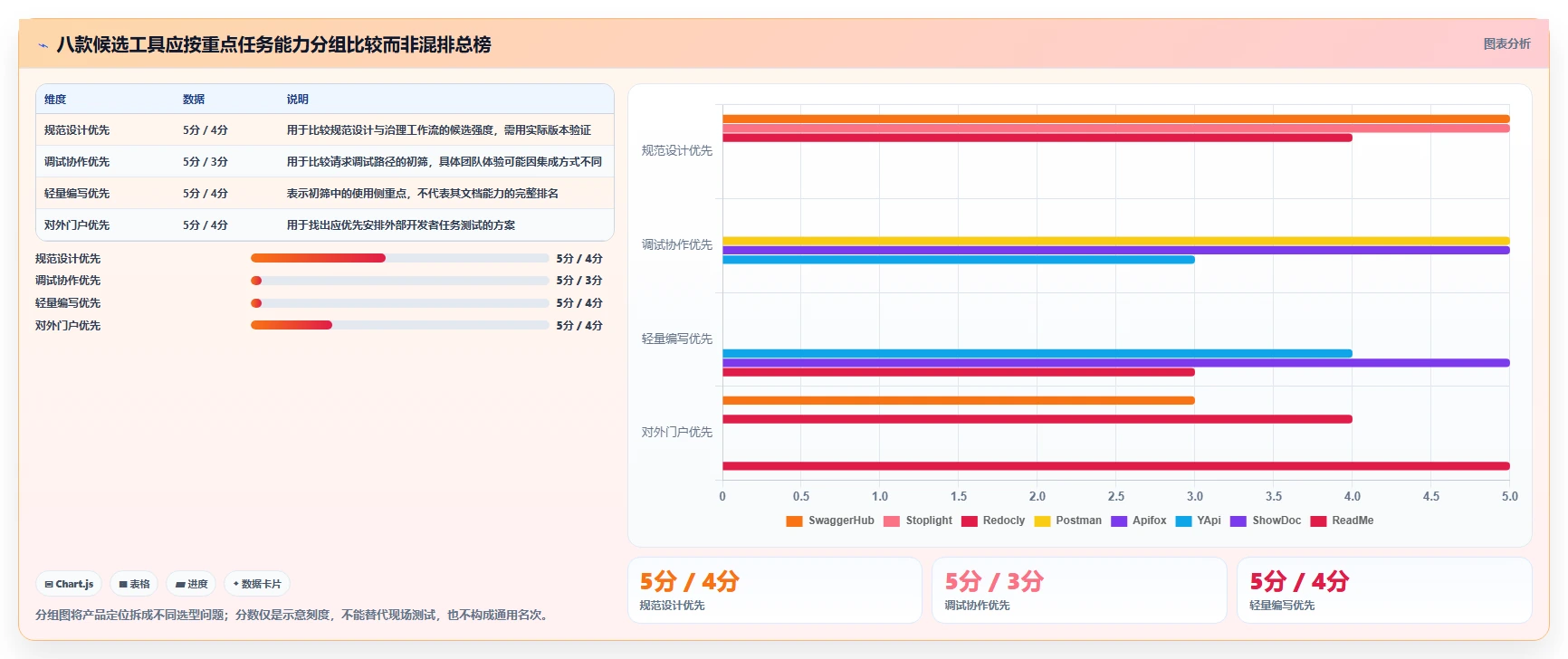Click the small icon before the title
This screenshot has width=1568, height=659.
coord(43,45)
